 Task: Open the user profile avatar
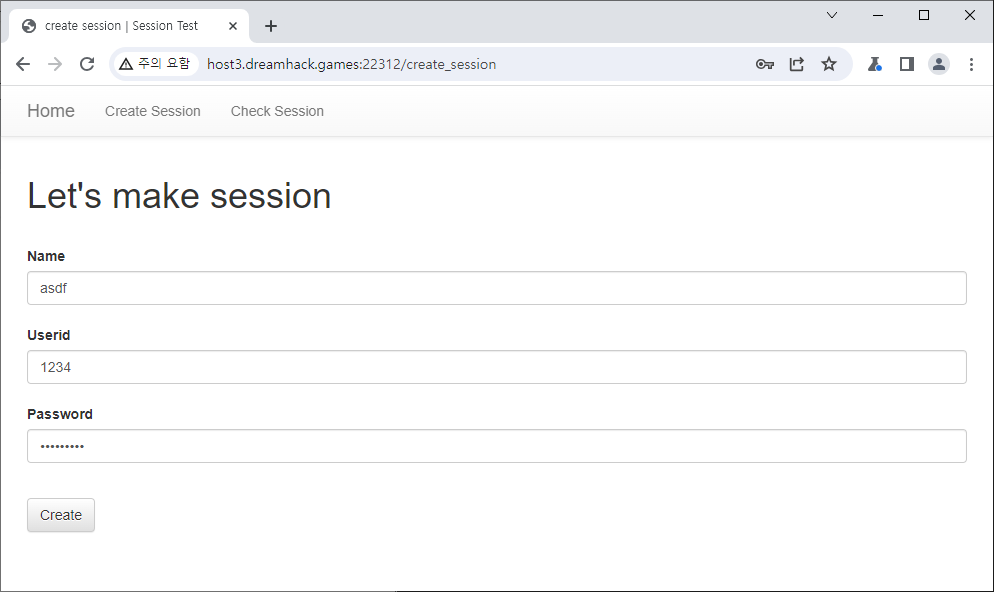pos(939,64)
